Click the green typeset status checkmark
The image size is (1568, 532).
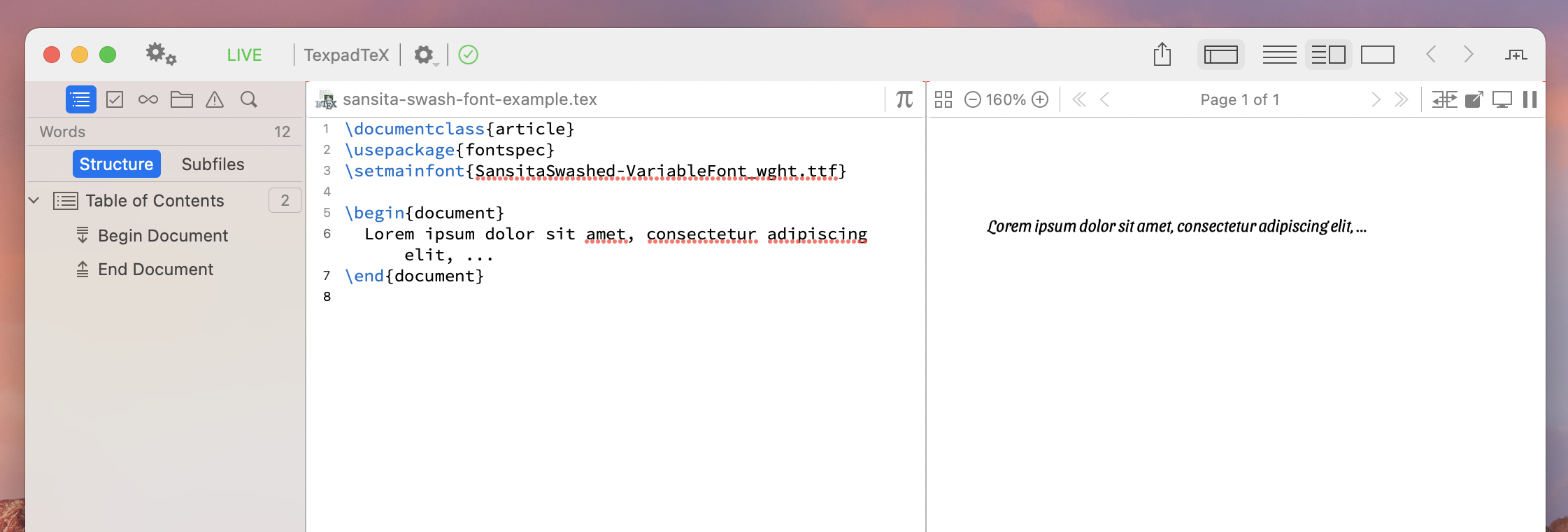pos(468,55)
